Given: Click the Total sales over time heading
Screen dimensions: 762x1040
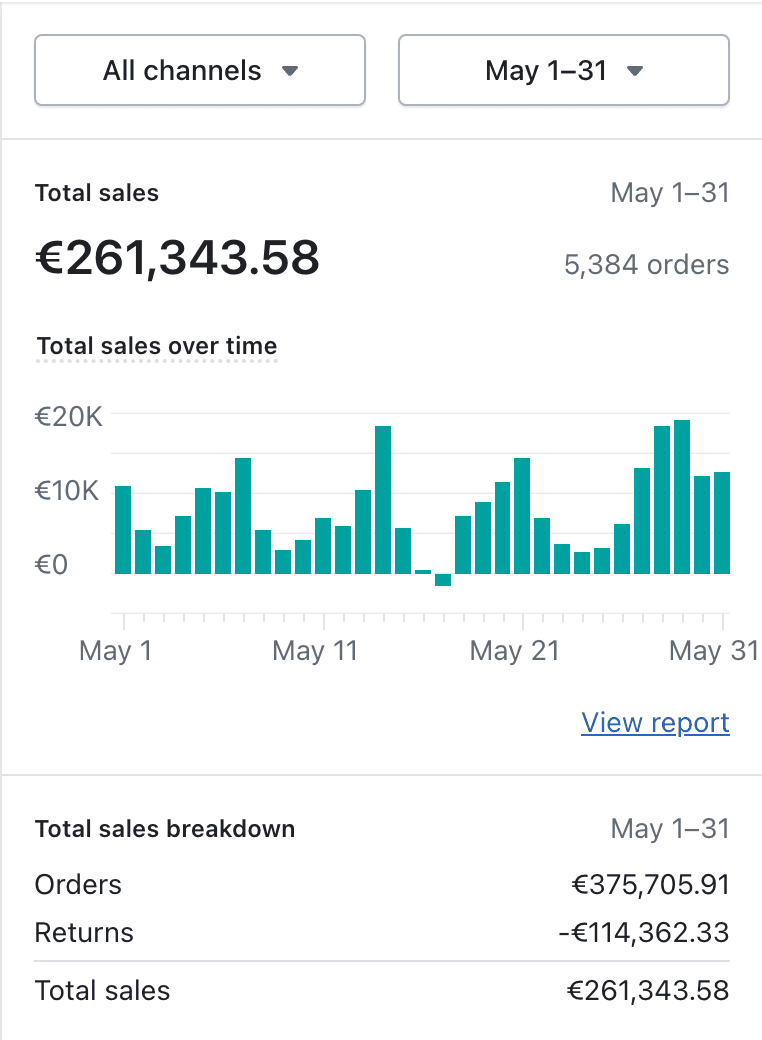Looking at the screenshot, I should (x=157, y=346).
